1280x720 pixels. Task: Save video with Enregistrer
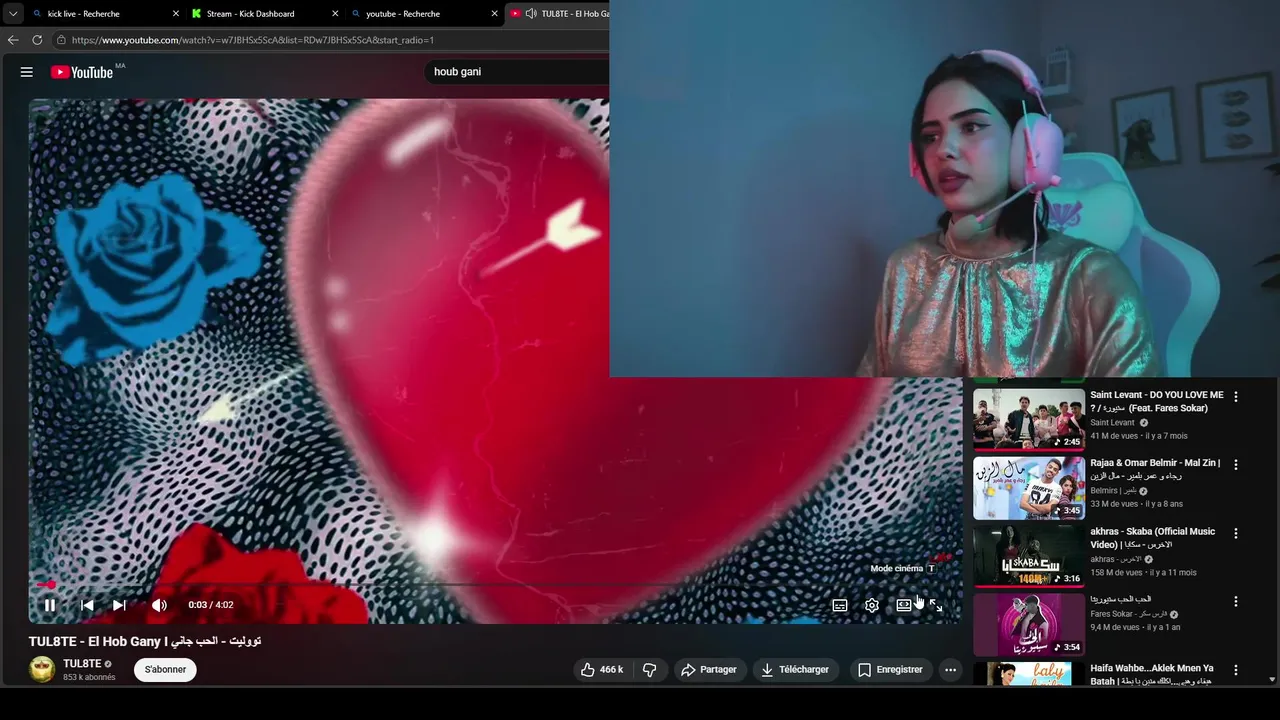click(x=890, y=669)
